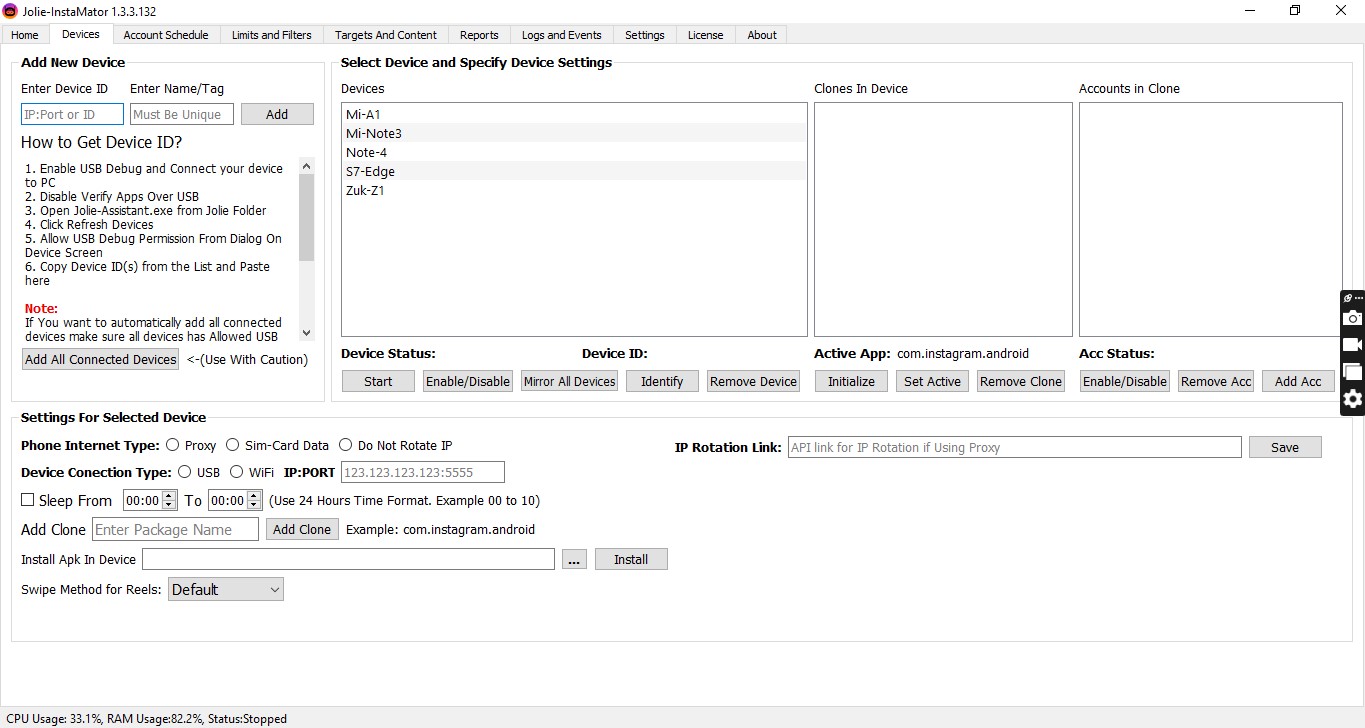Open the Swipe Method for Reels dropdown

click(225, 590)
